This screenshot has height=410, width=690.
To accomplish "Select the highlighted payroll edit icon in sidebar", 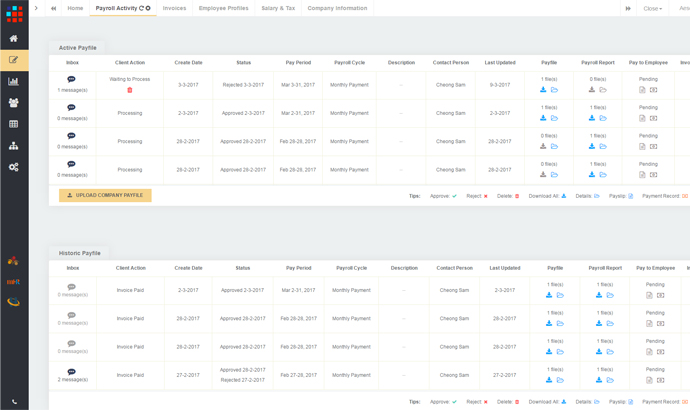I will [x=14, y=60].
